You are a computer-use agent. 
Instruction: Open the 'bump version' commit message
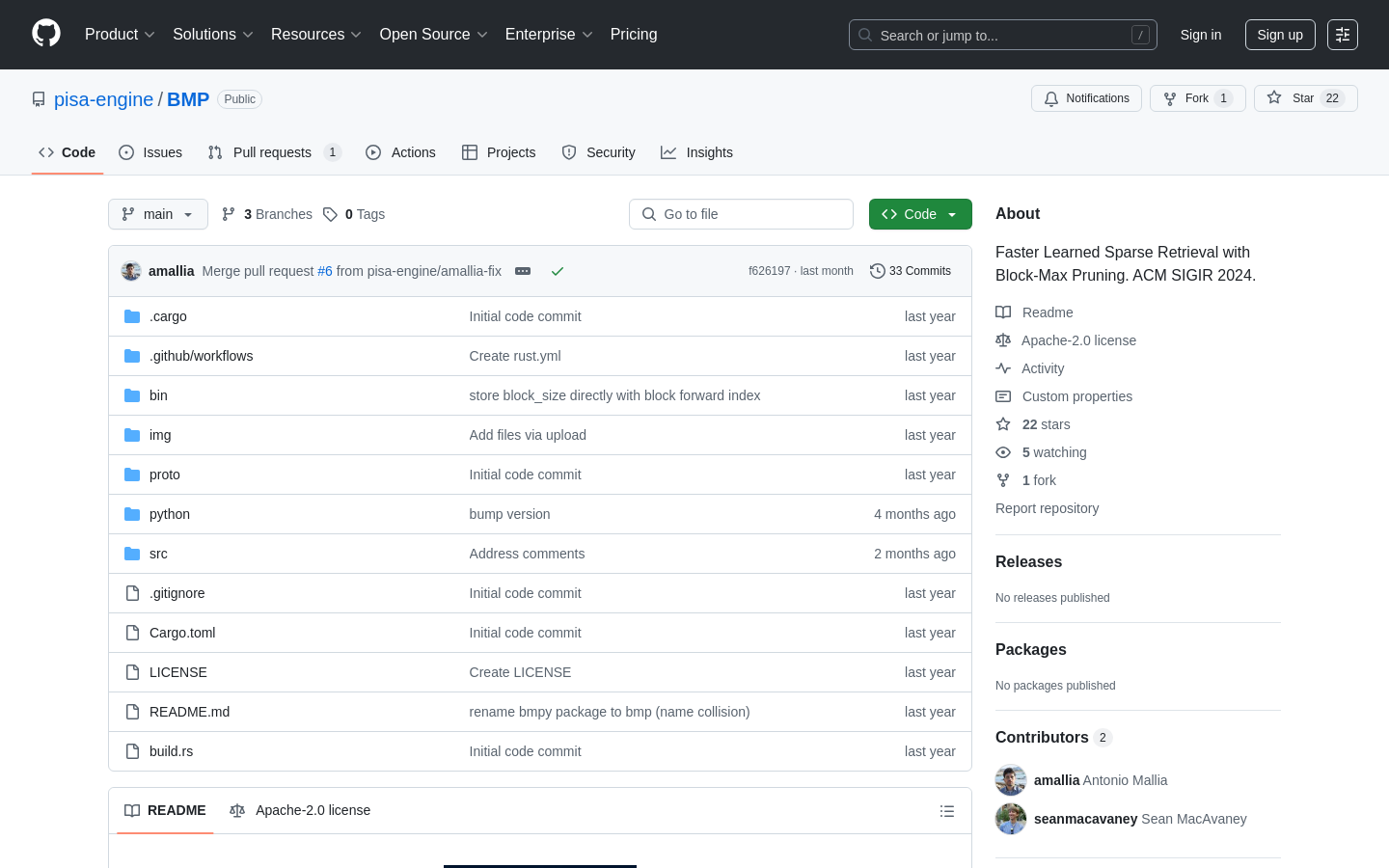509,514
